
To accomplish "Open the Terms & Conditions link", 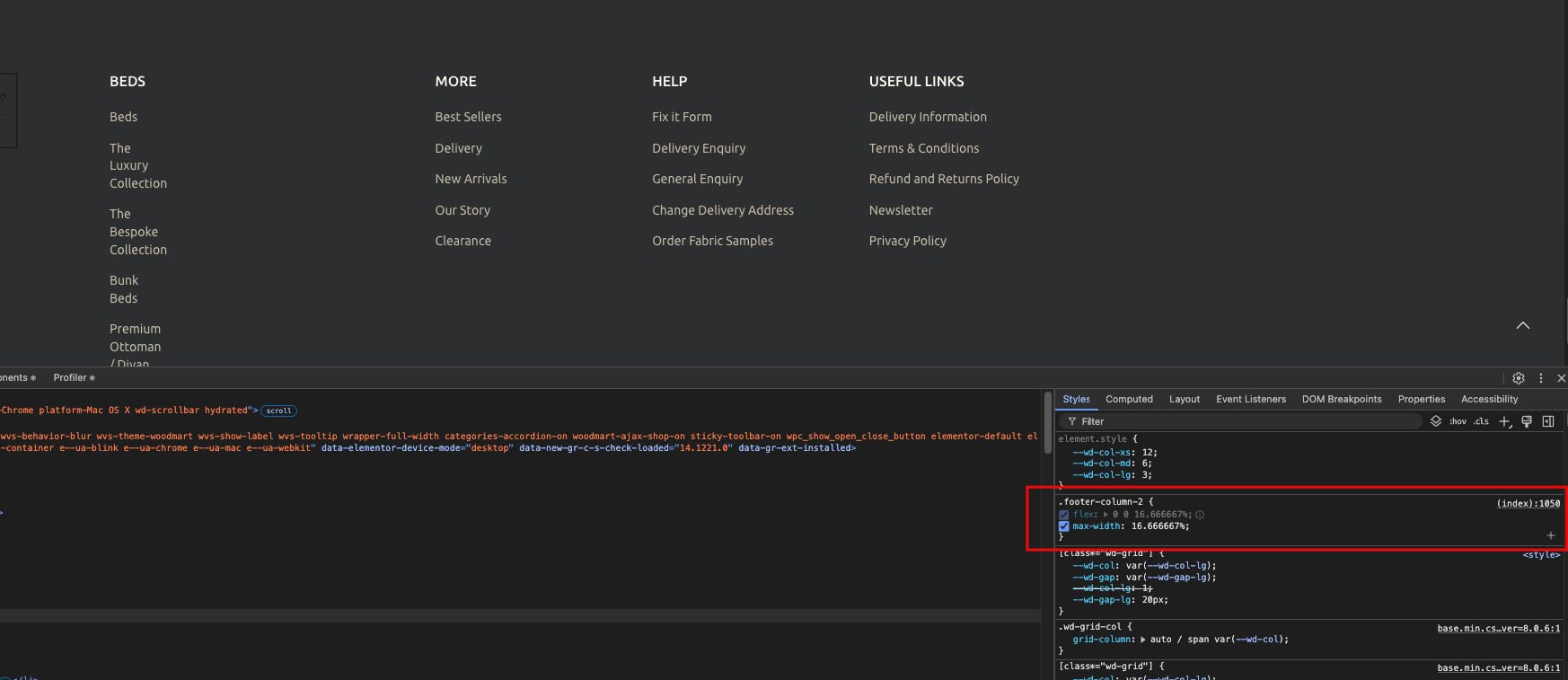I will (924, 148).
